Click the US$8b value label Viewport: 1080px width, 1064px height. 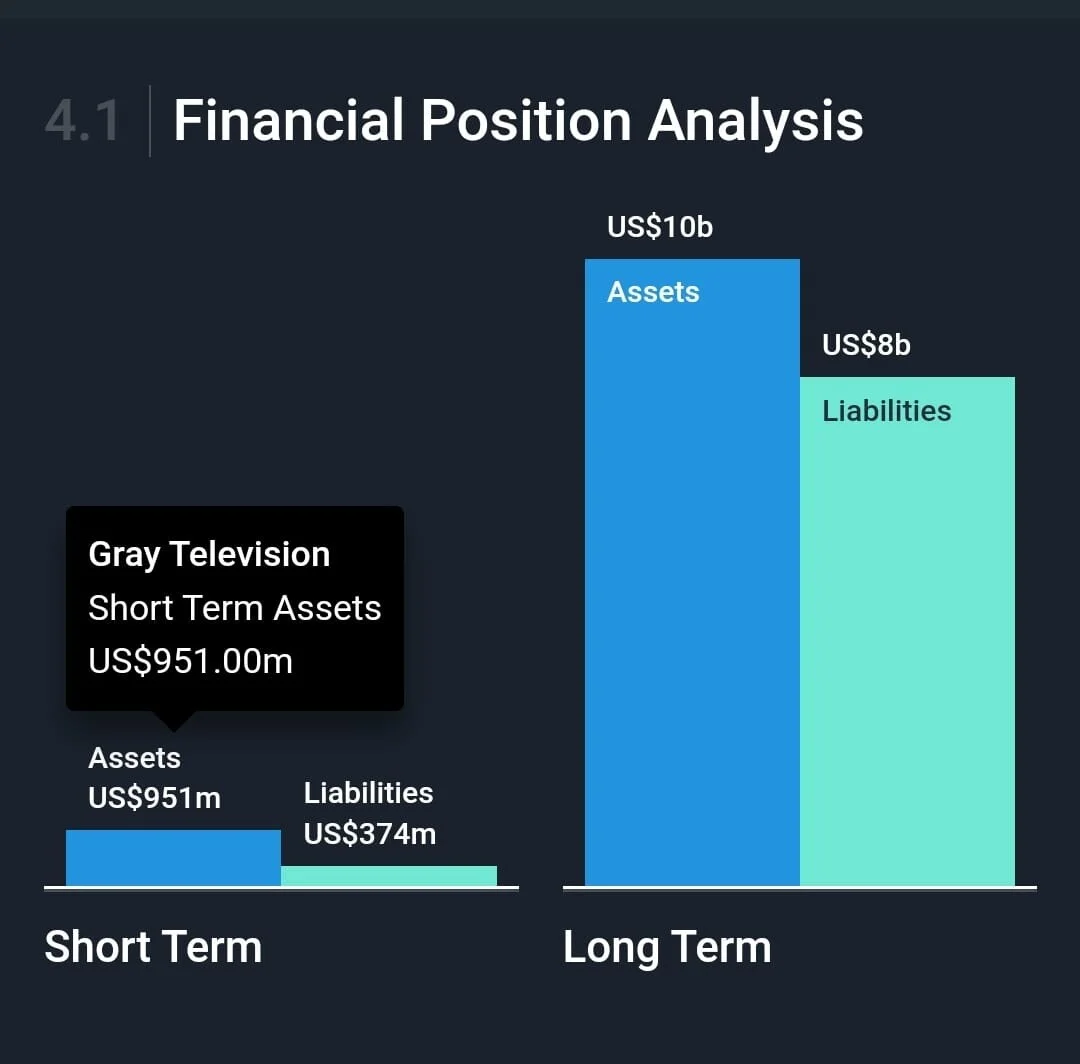click(866, 345)
